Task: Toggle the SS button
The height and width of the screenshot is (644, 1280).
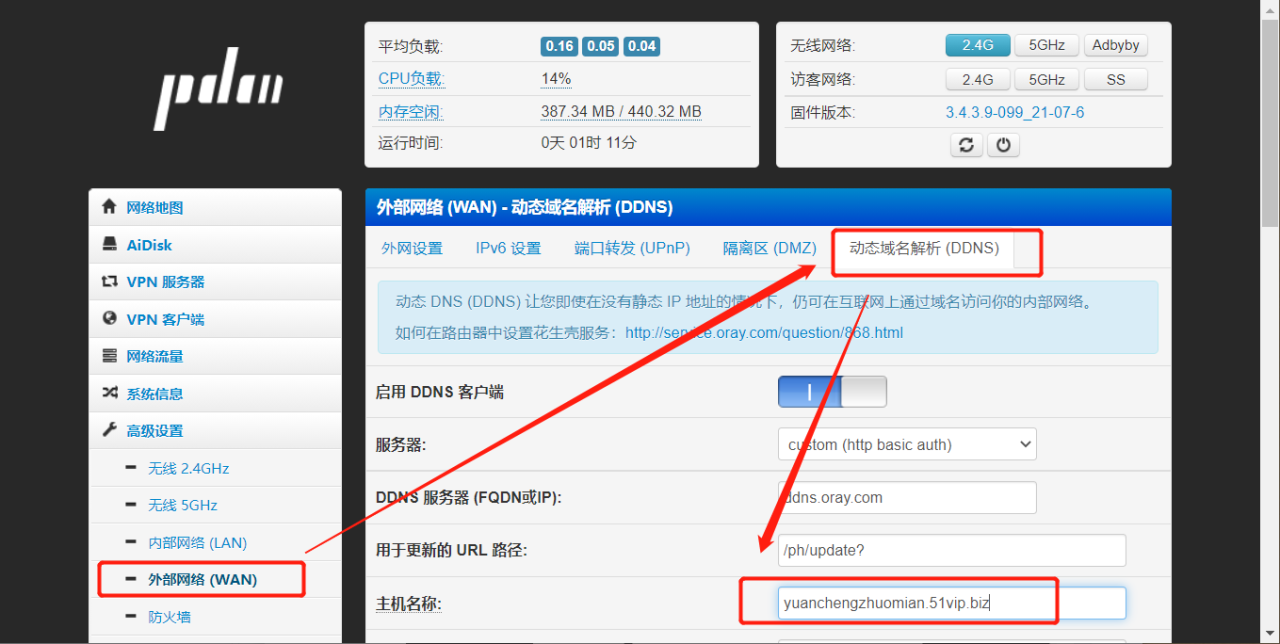Action: click(1116, 79)
